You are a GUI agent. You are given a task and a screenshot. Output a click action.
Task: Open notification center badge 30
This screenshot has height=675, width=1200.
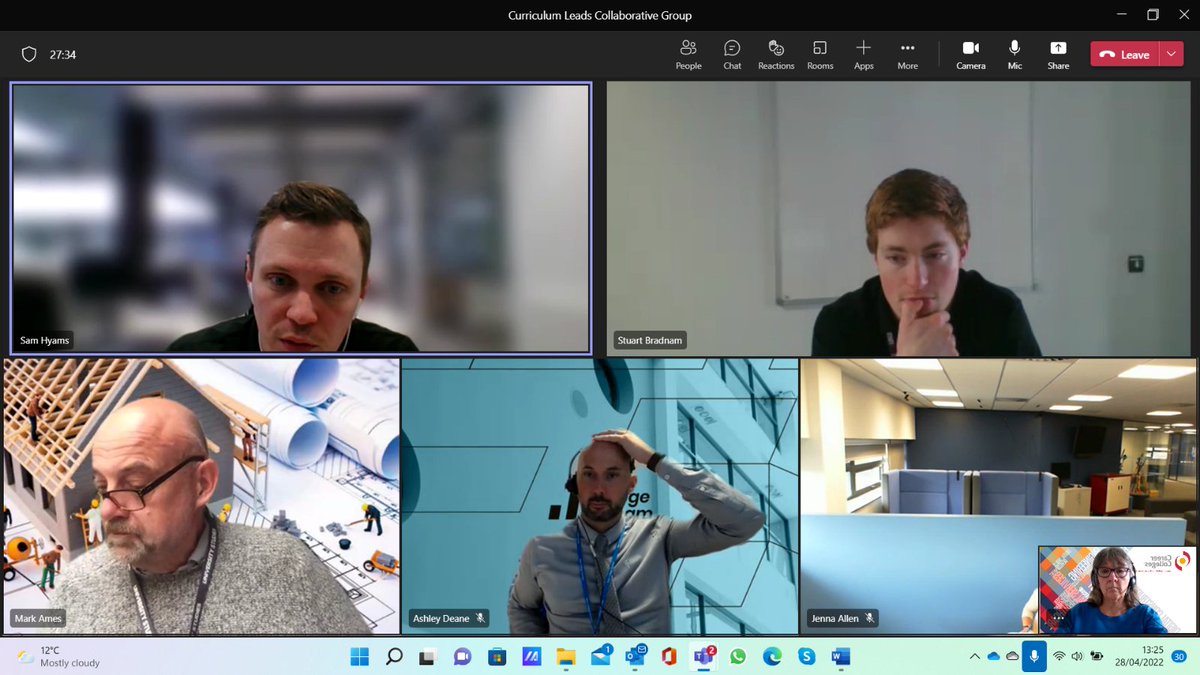(1179, 656)
